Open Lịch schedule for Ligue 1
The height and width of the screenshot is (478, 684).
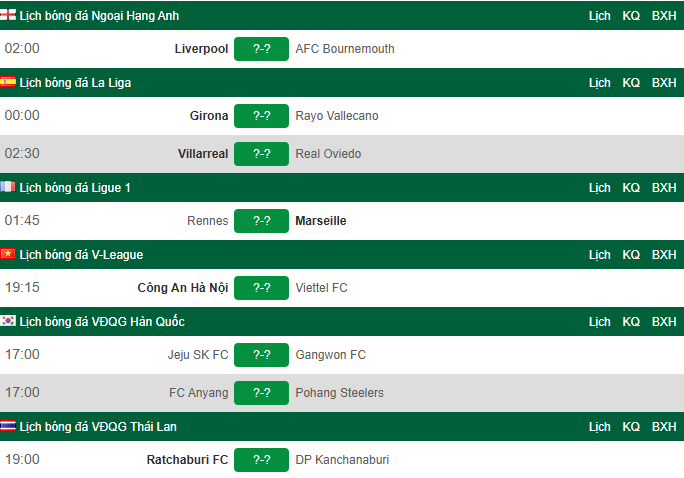599,188
